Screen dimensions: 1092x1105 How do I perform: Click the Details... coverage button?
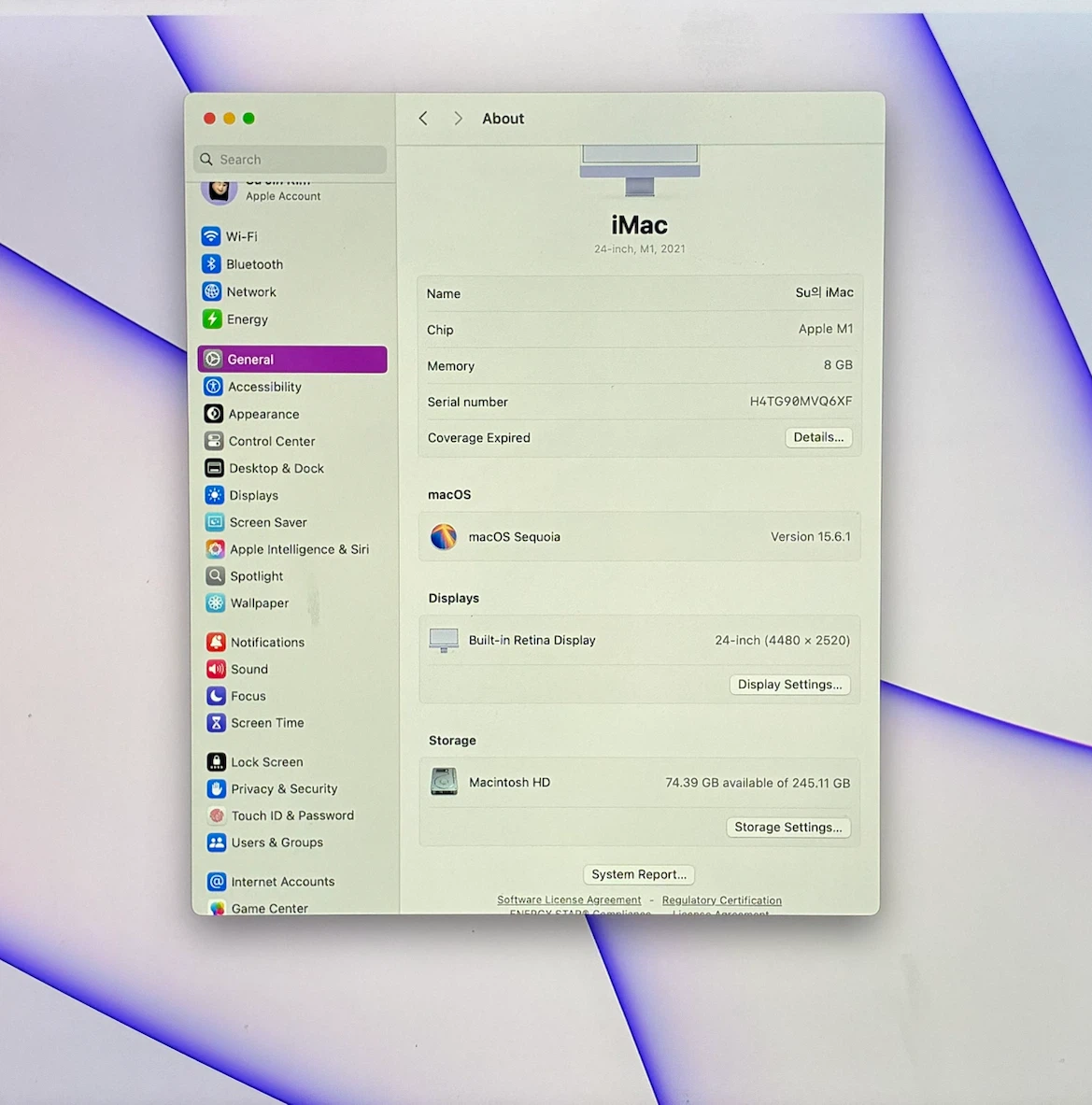(x=818, y=437)
